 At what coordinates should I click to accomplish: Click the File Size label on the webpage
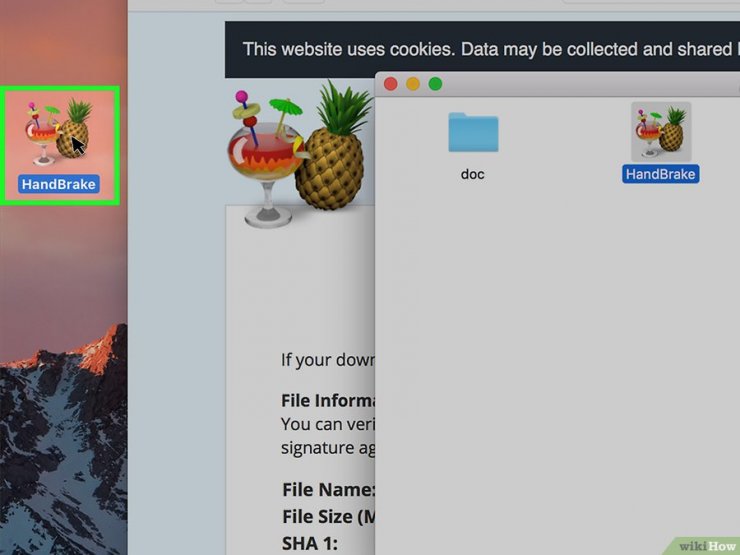click(x=328, y=516)
